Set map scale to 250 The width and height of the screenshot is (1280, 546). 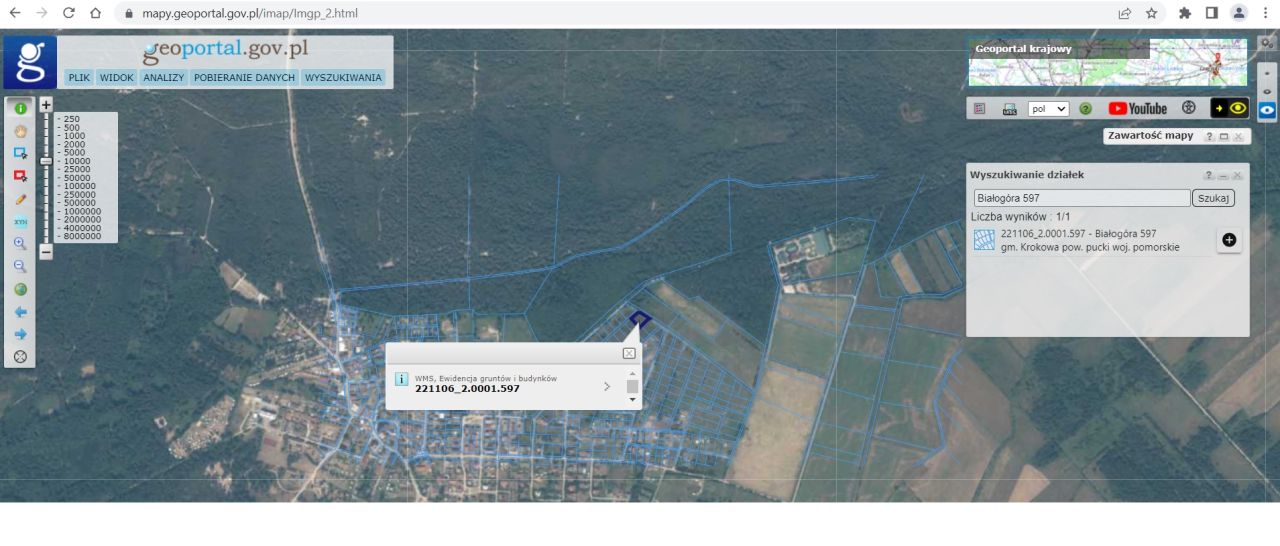click(71, 119)
